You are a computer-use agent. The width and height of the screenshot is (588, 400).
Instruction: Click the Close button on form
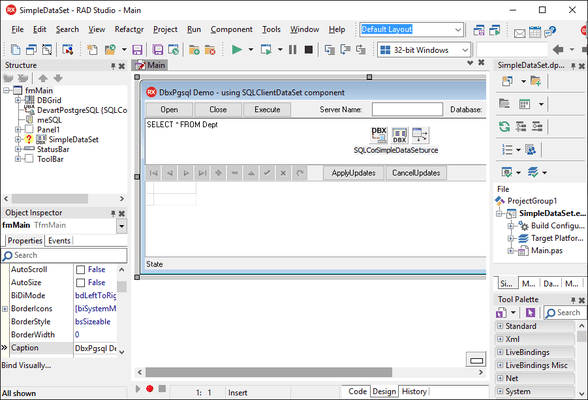point(218,109)
